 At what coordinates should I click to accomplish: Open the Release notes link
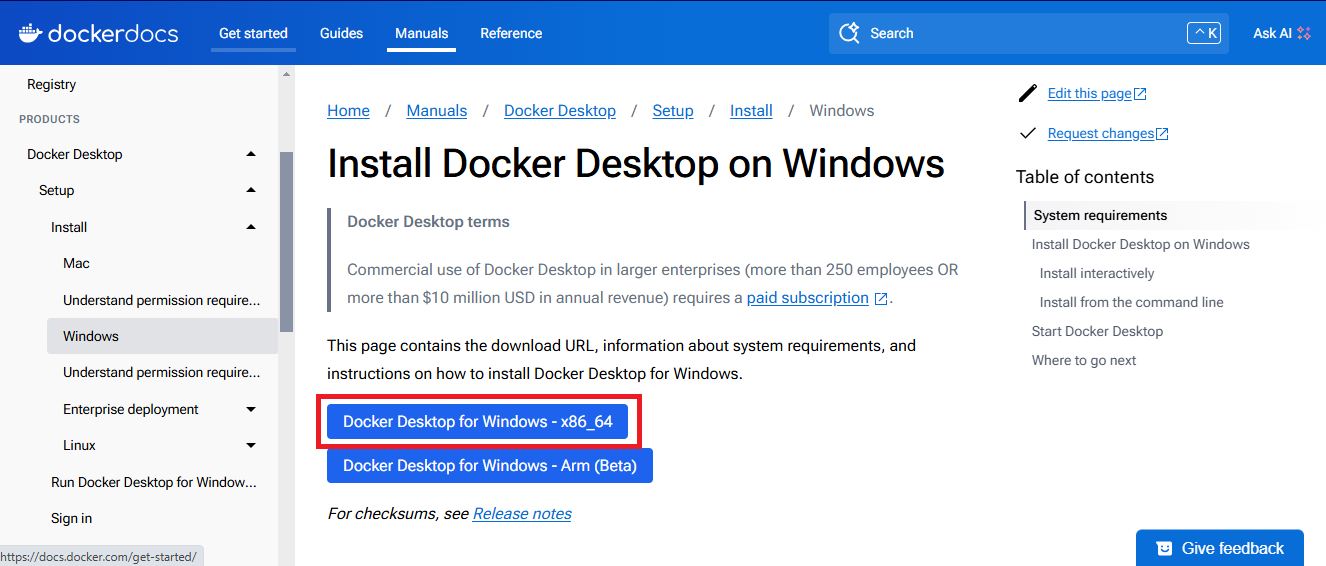pos(522,514)
